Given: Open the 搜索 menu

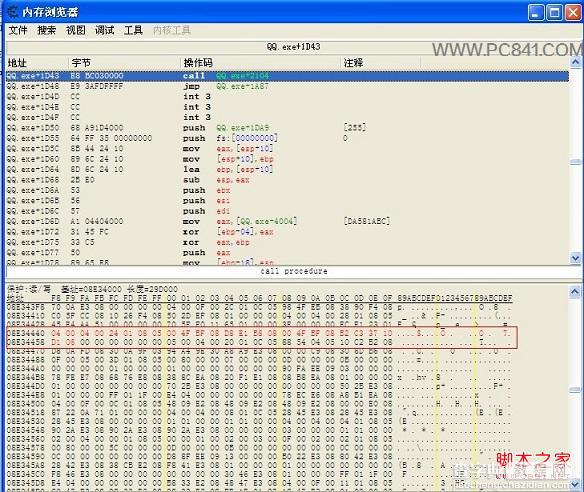Looking at the screenshot, I should (x=47, y=30).
